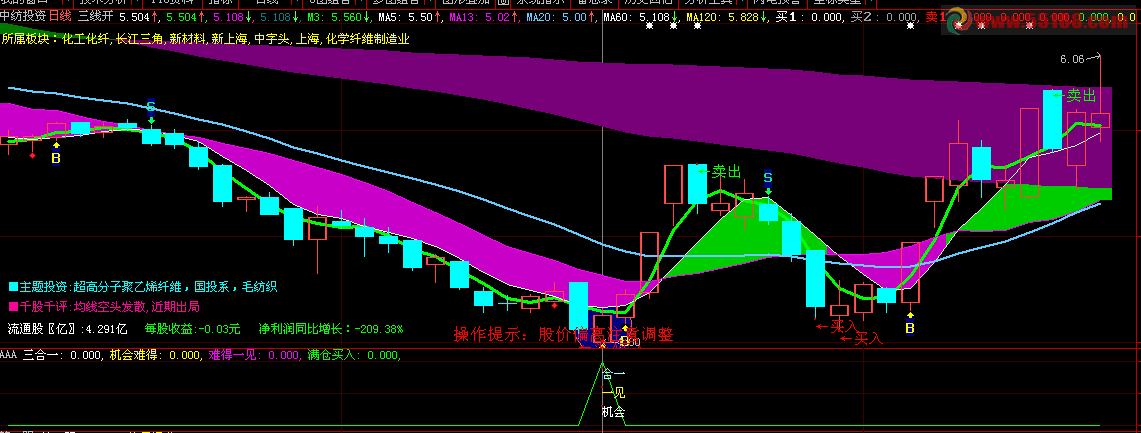Click the yellow B marker beside the 买入 labels

(910, 328)
